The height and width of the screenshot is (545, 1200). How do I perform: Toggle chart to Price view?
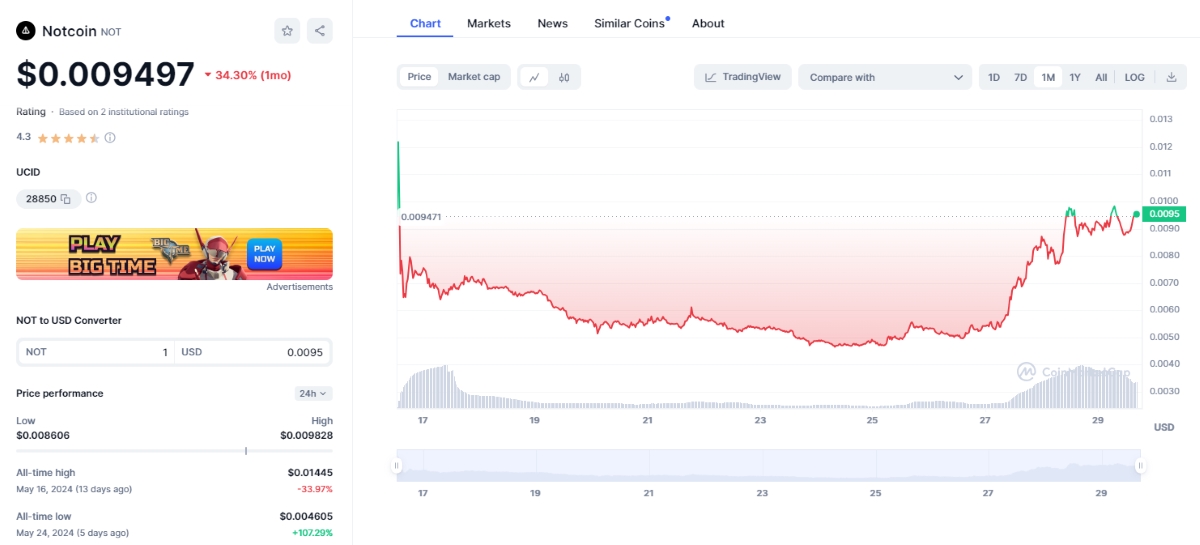pyautogui.click(x=419, y=77)
